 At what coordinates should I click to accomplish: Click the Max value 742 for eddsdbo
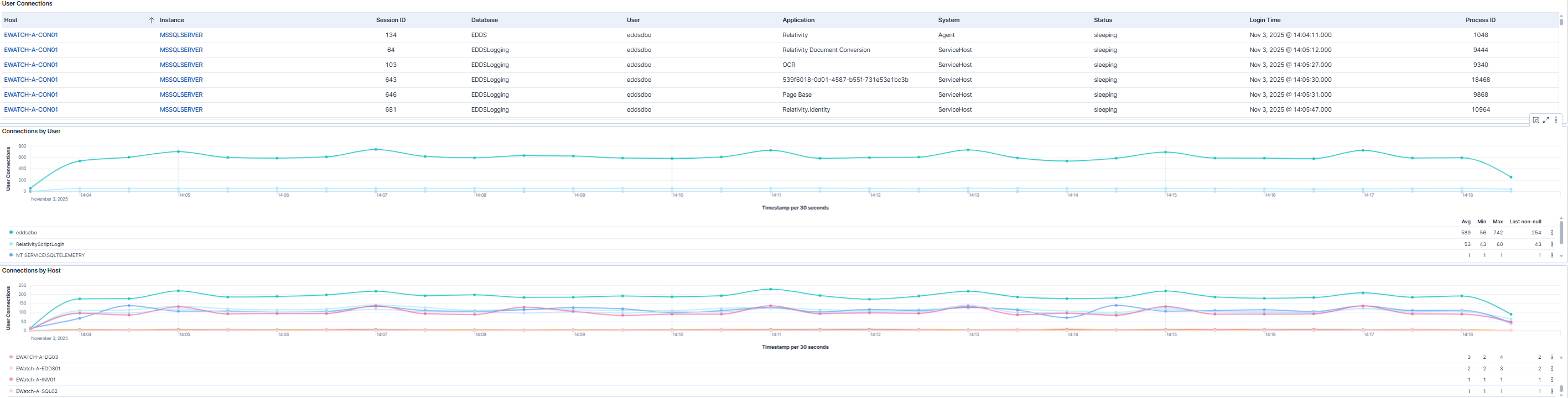coord(1498,233)
